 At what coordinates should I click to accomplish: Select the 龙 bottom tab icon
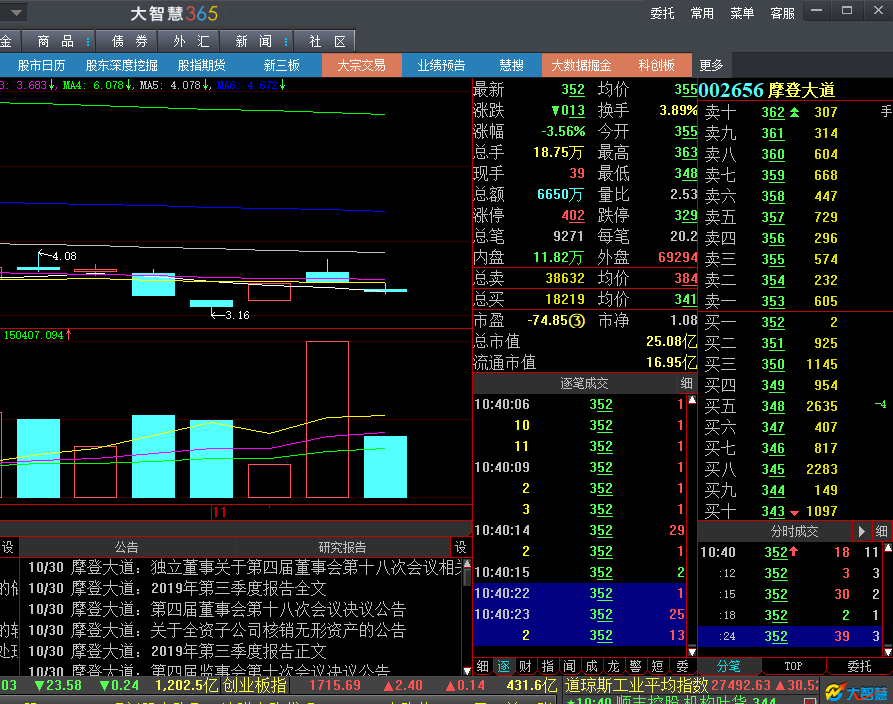(x=613, y=666)
